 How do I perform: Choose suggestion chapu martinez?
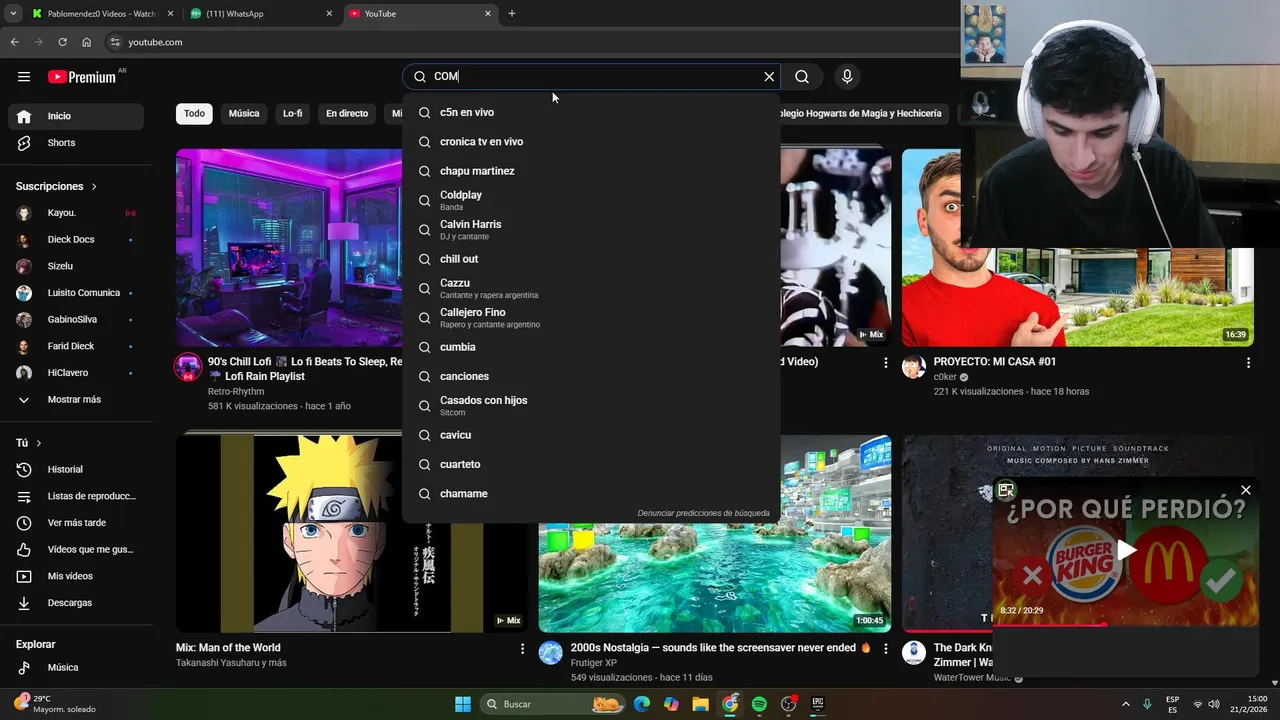coord(591,171)
